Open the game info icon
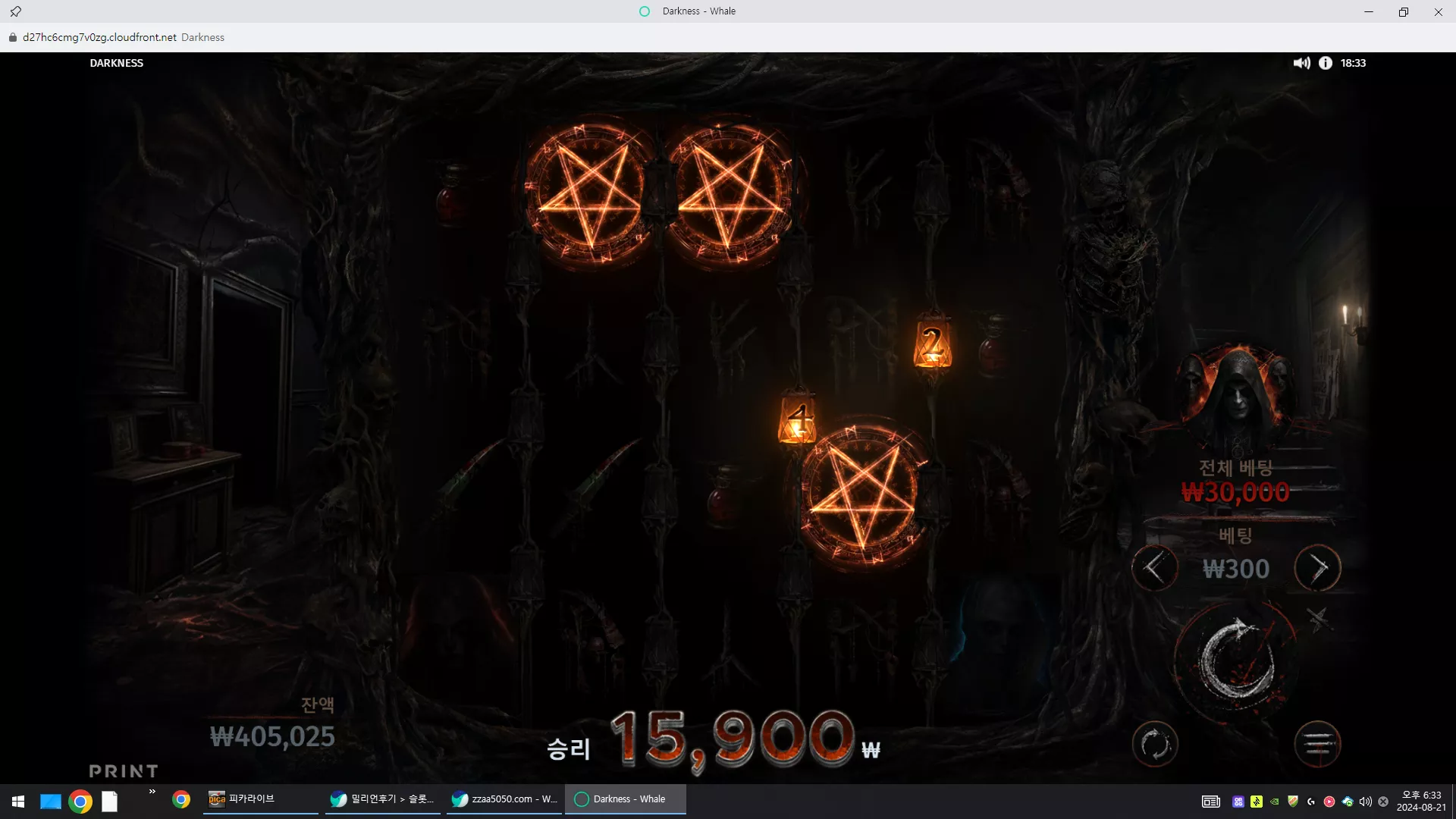The height and width of the screenshot is (819, 1456). click(1326, 63)
